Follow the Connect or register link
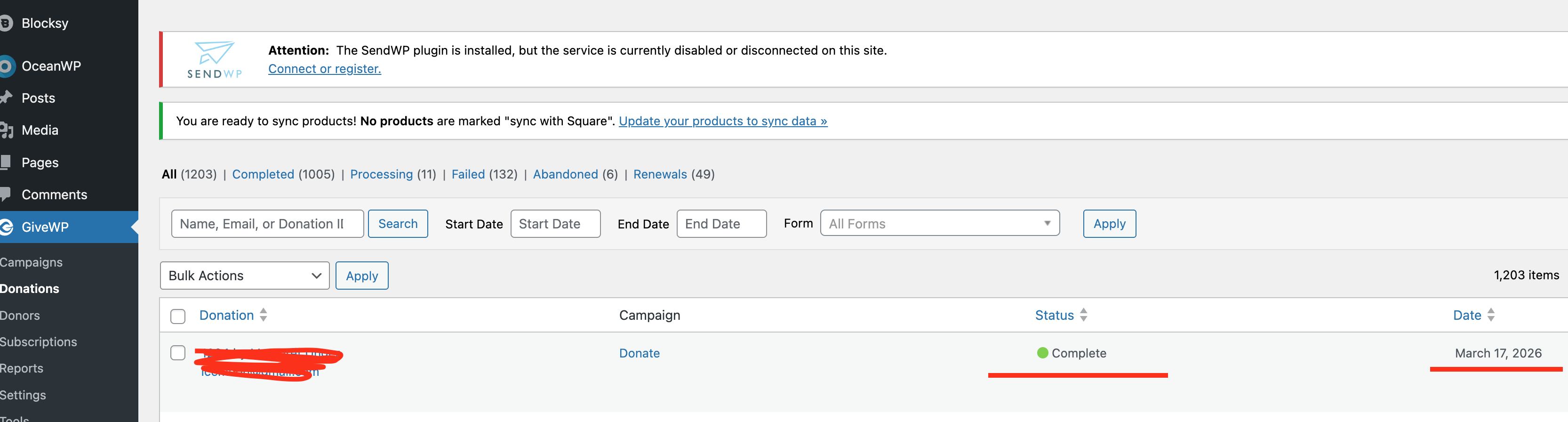The width and height of the screenshot is (1568, 422). tap(324, 69)
